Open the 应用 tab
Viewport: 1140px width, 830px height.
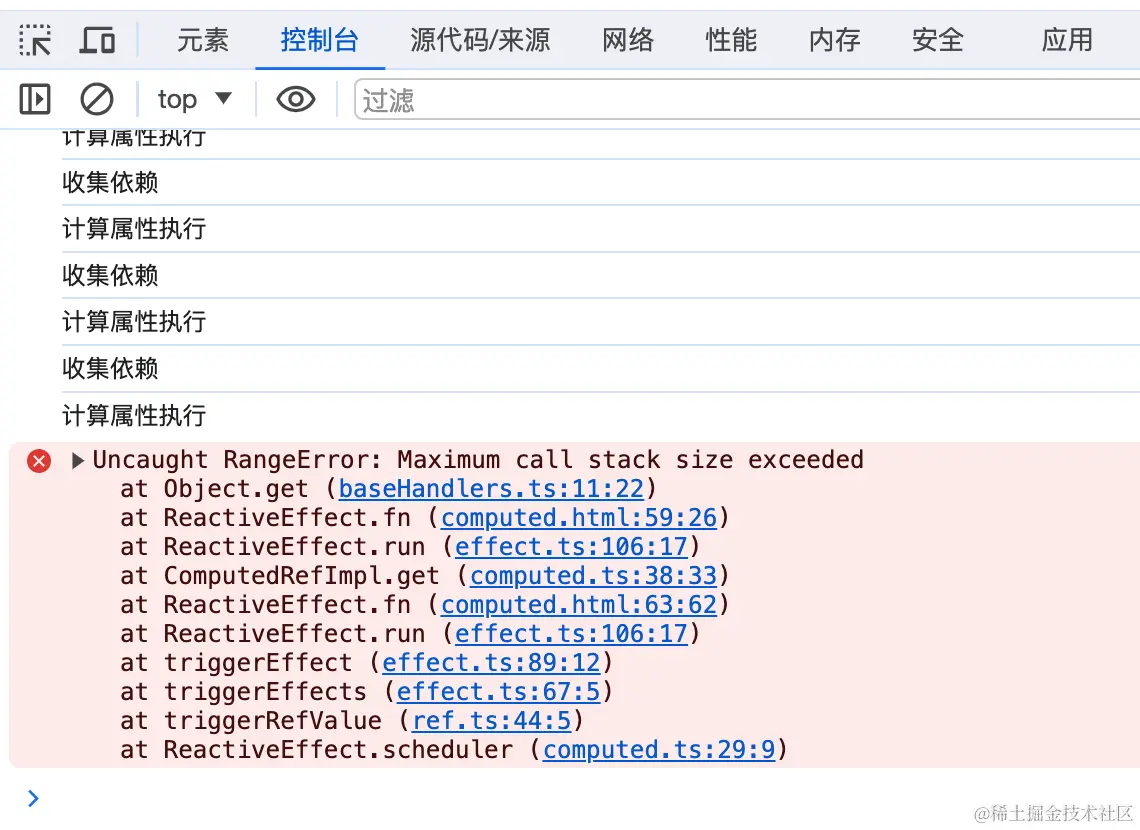1067,40
